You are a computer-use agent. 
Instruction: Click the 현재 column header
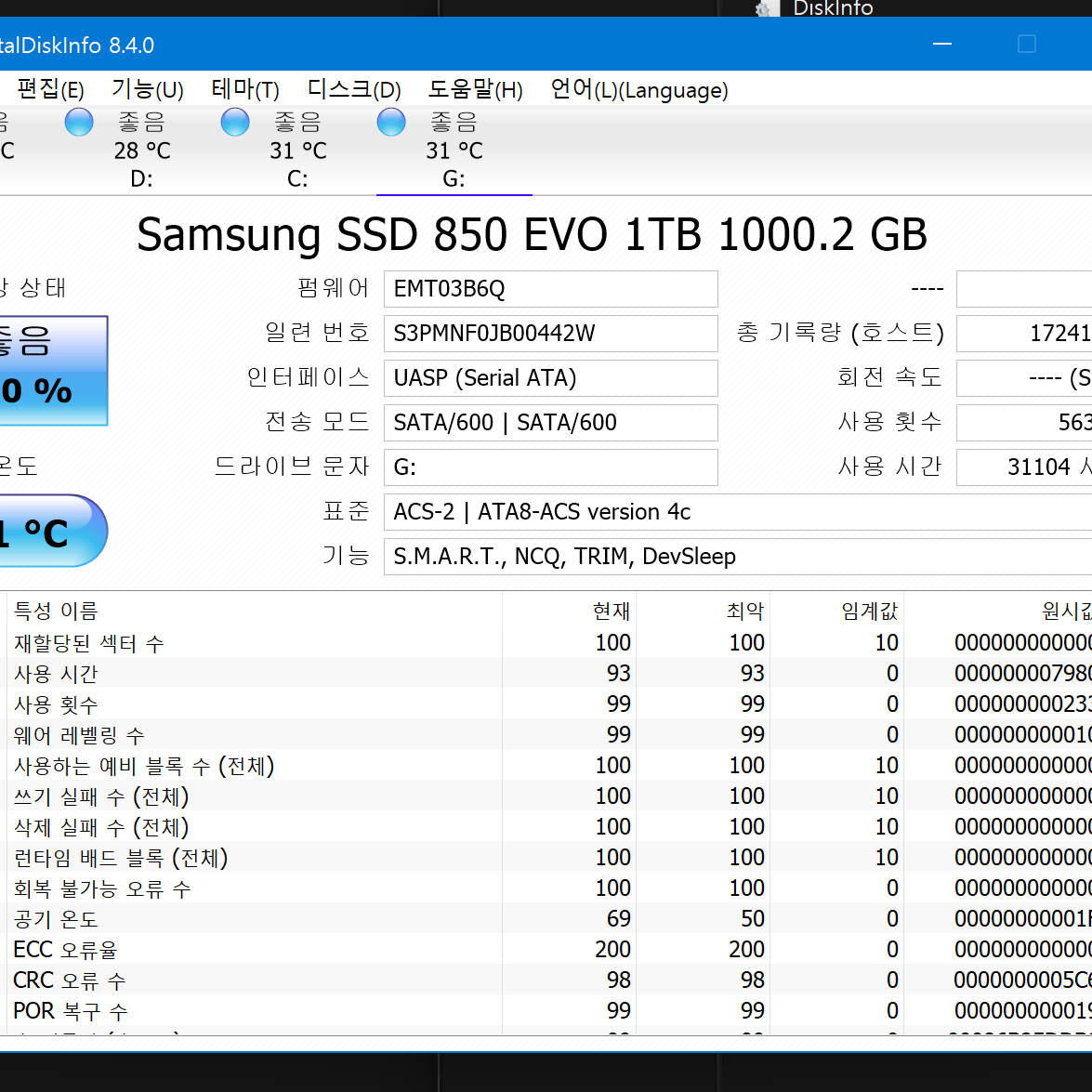(x=612, y=611)
